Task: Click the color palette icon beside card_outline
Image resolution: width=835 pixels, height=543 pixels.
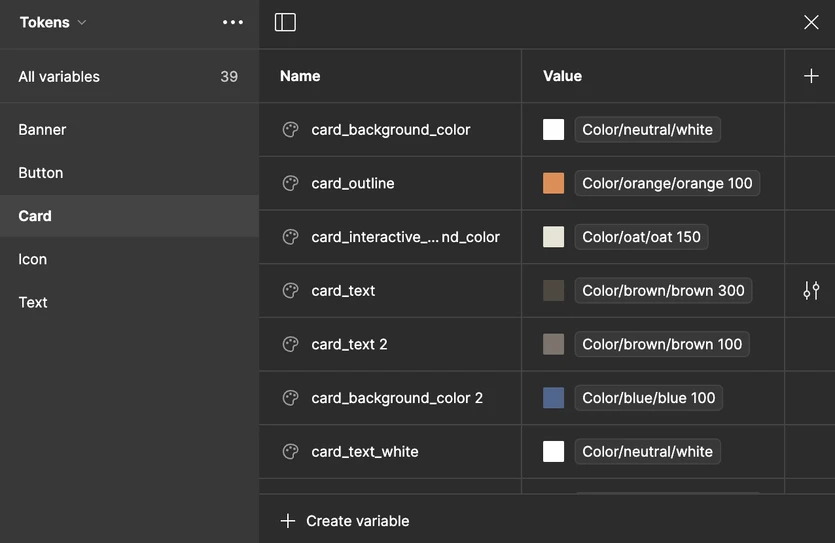Action: [x=291, y=183]
